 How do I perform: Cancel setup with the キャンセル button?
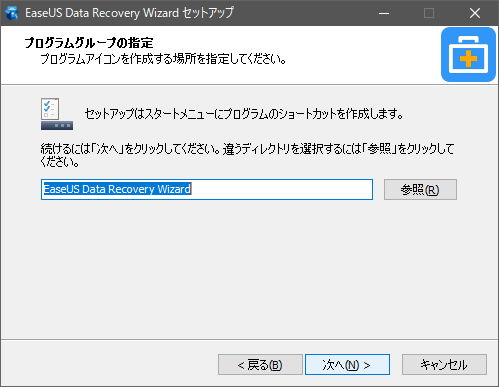(444, 365)
